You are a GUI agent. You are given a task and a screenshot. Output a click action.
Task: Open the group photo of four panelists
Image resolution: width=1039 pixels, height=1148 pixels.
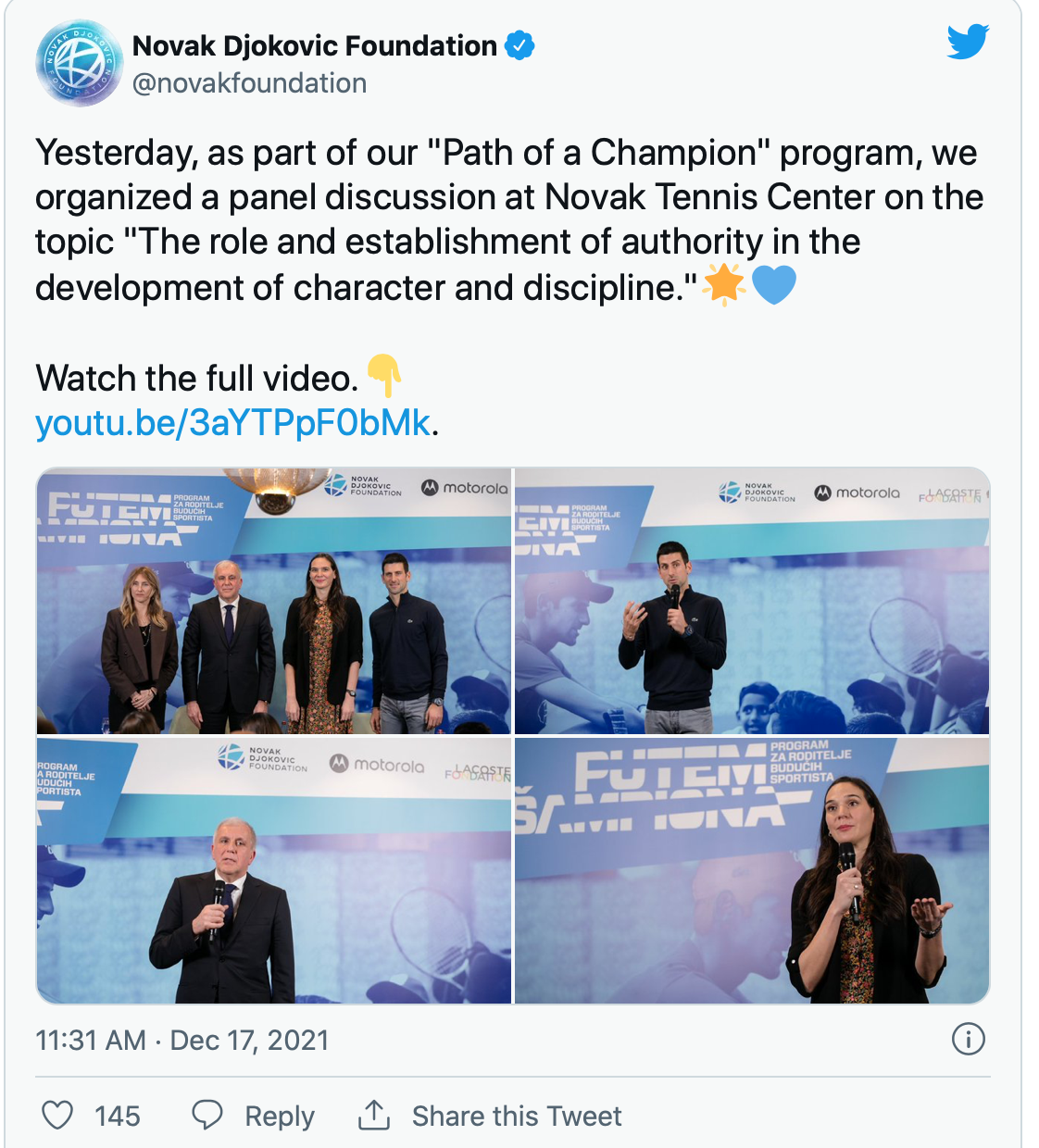click(x=274, y=601)
